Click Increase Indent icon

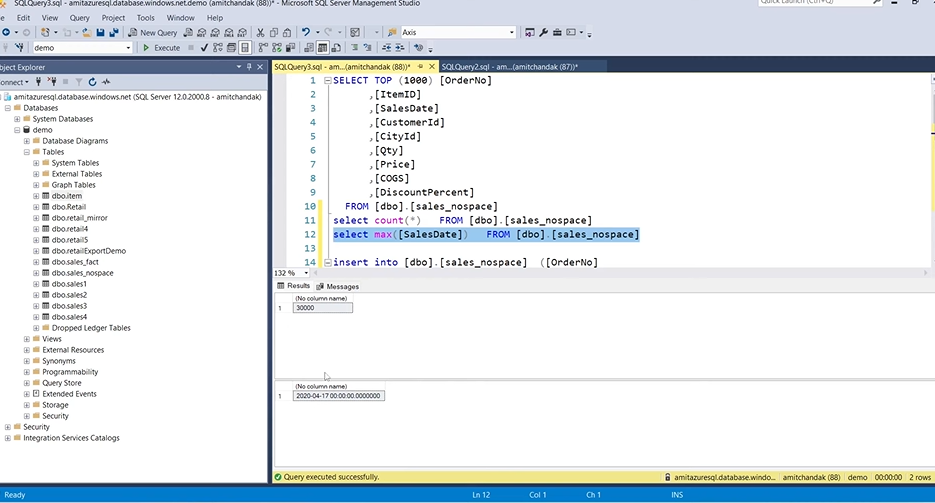point(400,48)
